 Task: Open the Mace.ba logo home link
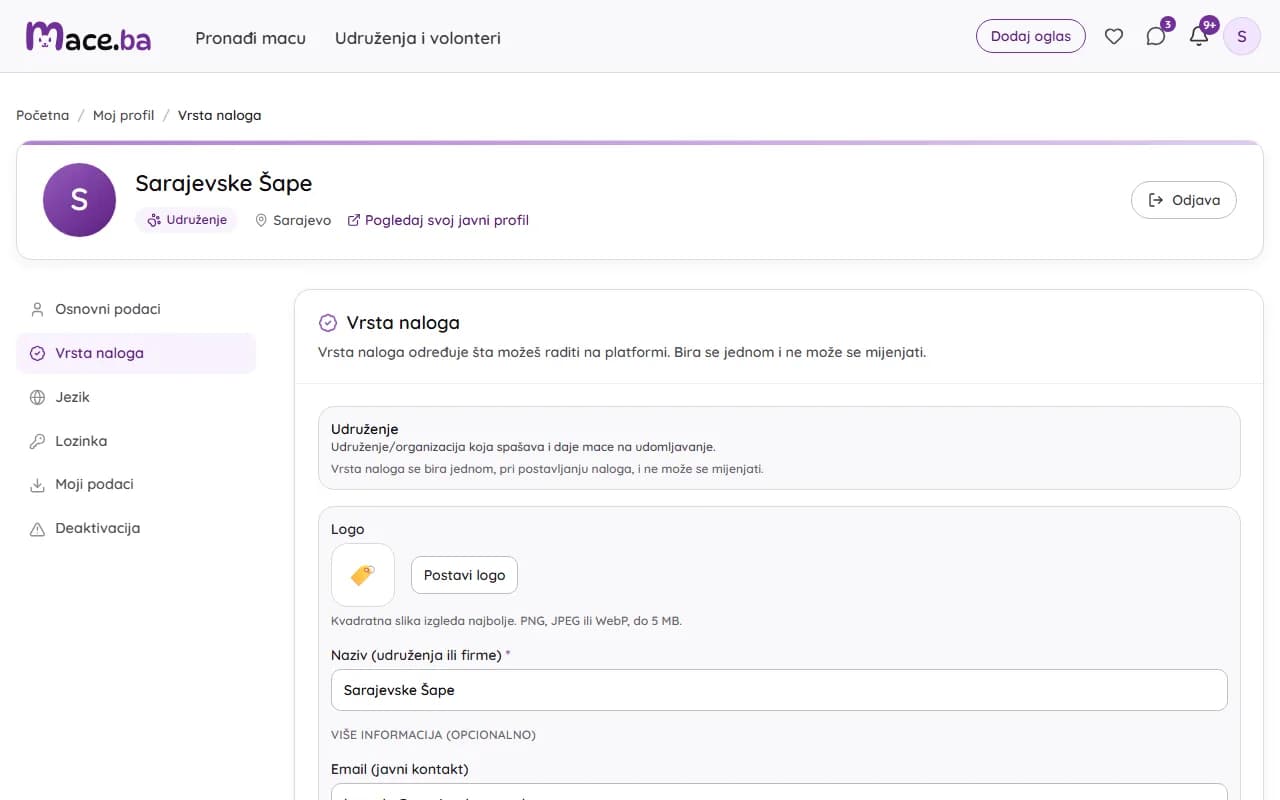(x=88, y=37)
